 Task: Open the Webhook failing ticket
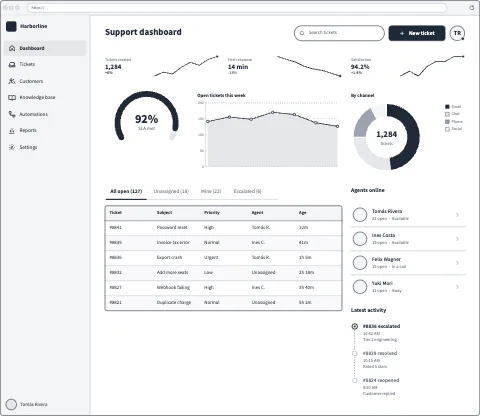[223, 288]
